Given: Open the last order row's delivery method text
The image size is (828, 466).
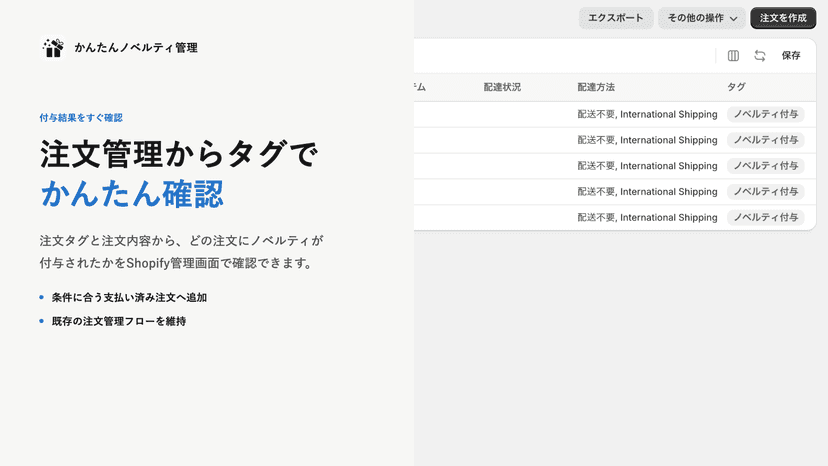Looking at the screenshot, I should (647, 218).
